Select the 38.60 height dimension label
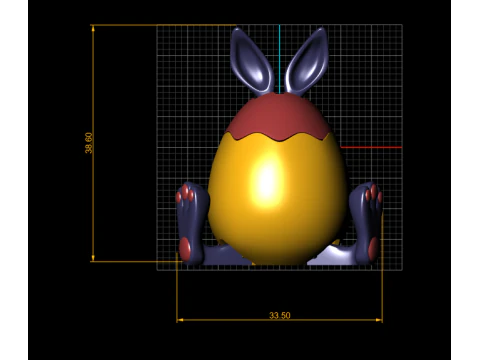 [89, 143]
